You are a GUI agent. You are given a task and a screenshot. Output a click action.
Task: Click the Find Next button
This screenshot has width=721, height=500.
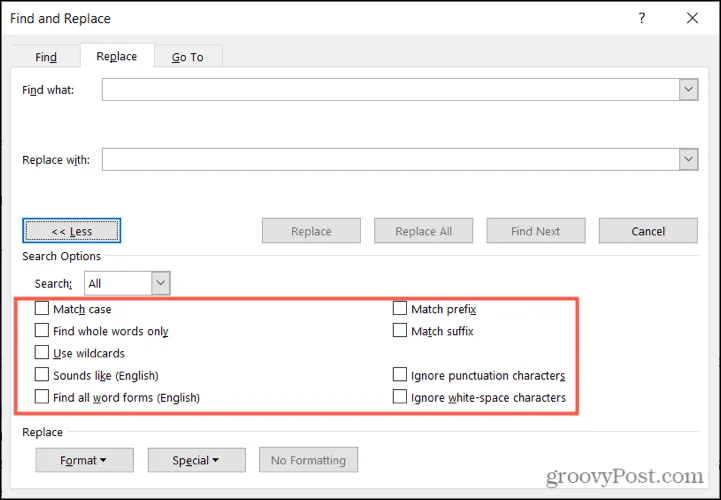(x=536, y=231)
